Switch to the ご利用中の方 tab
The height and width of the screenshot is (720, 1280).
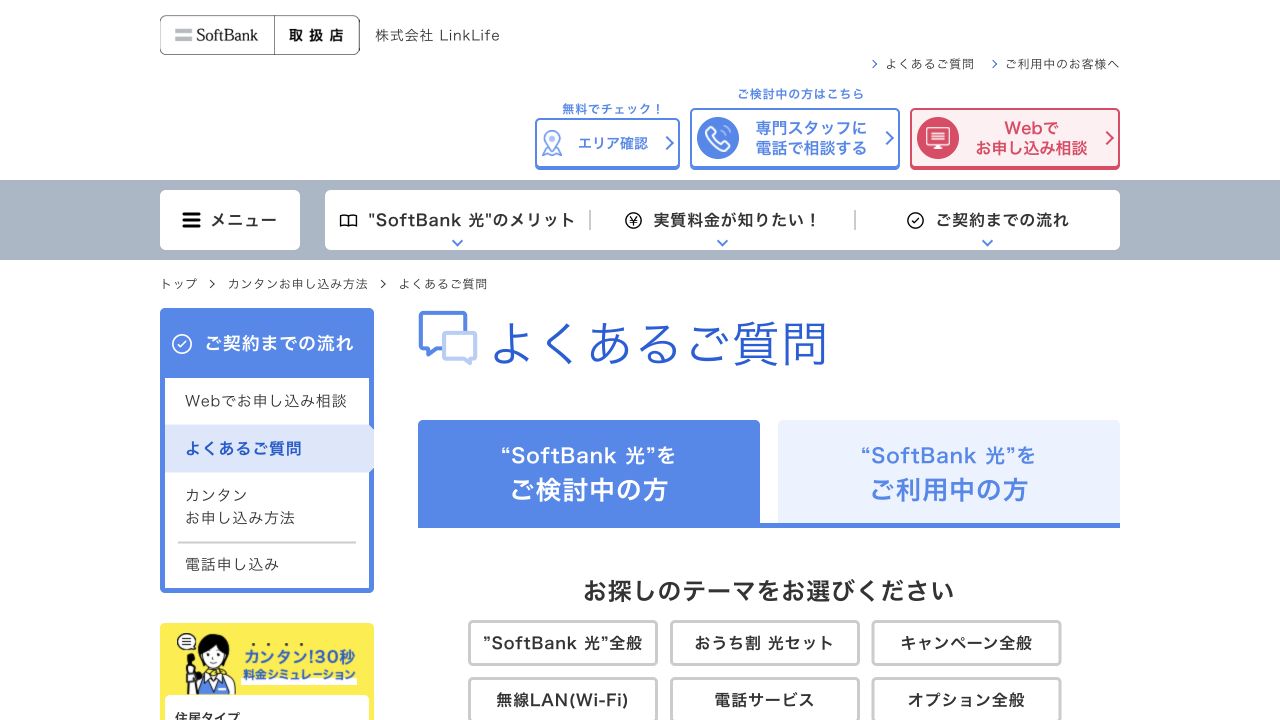click(x=949, y=472)
